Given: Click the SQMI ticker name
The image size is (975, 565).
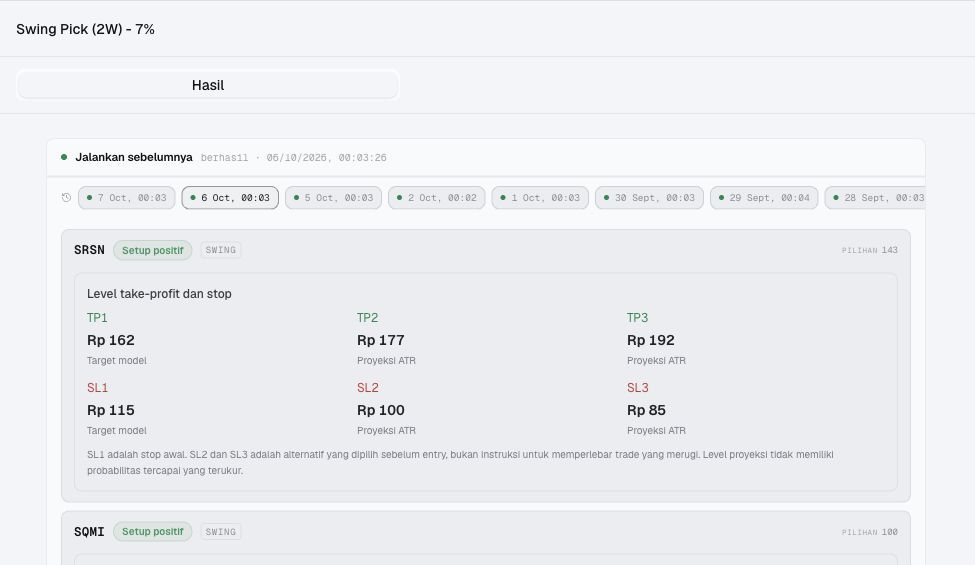Looking at the screenshot, I should tap(90, 531).
